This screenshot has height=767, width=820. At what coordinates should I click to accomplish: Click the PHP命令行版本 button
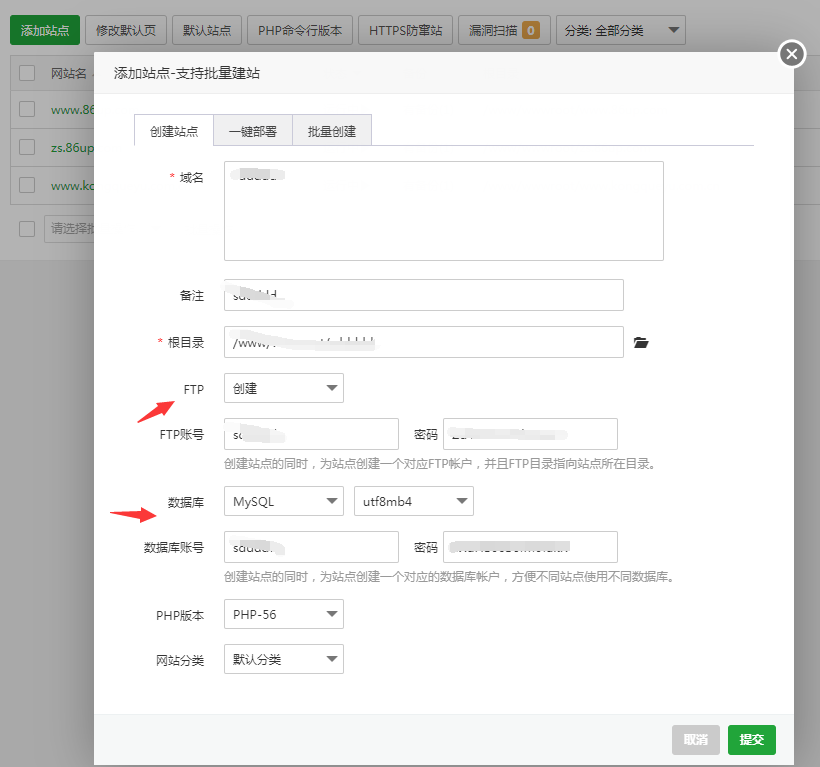(x=300, y=30)
